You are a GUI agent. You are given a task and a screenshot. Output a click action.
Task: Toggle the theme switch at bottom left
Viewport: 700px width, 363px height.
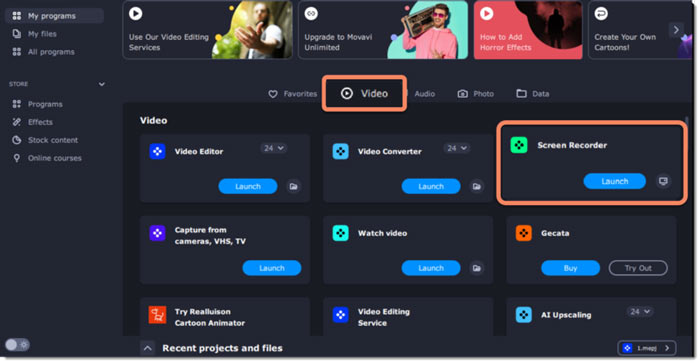point(17,345)
